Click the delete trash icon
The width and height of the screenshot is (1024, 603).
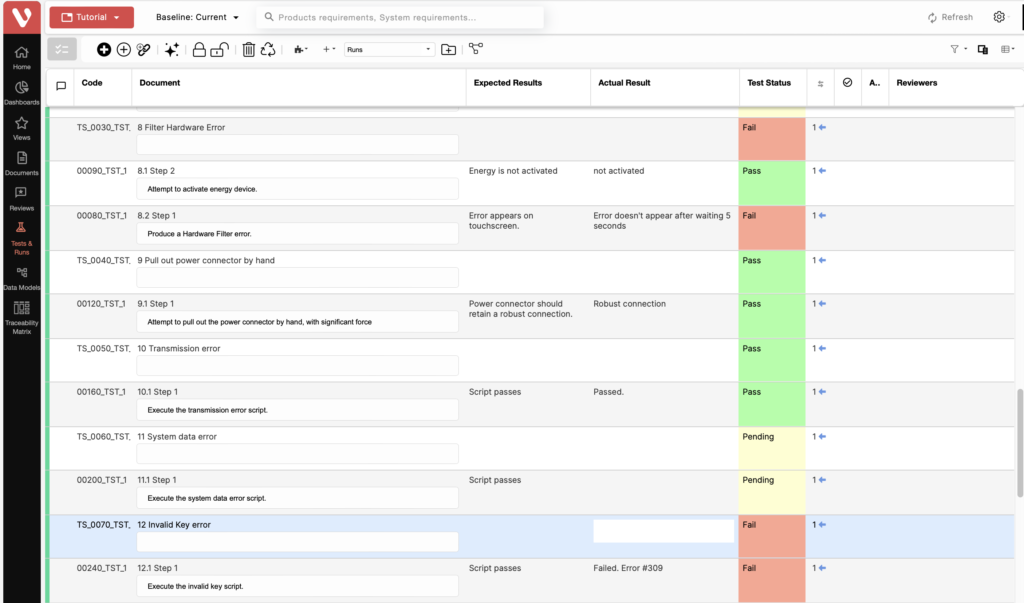pyautogui.click(x=248, y=49)
